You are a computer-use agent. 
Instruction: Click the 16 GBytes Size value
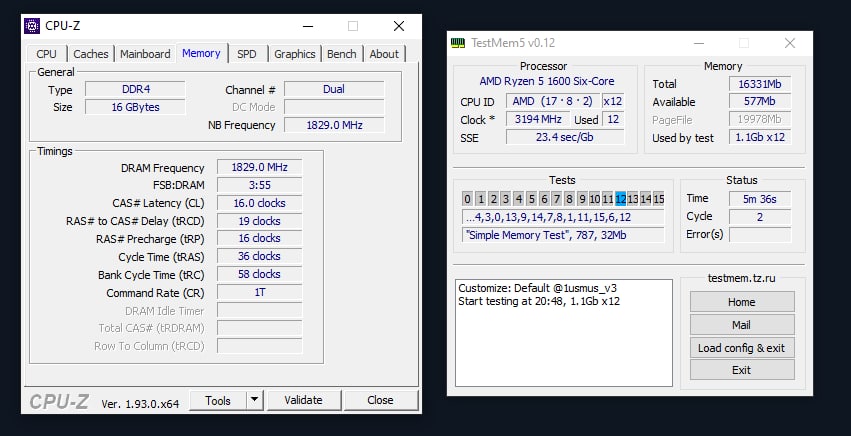click(135, 107)
